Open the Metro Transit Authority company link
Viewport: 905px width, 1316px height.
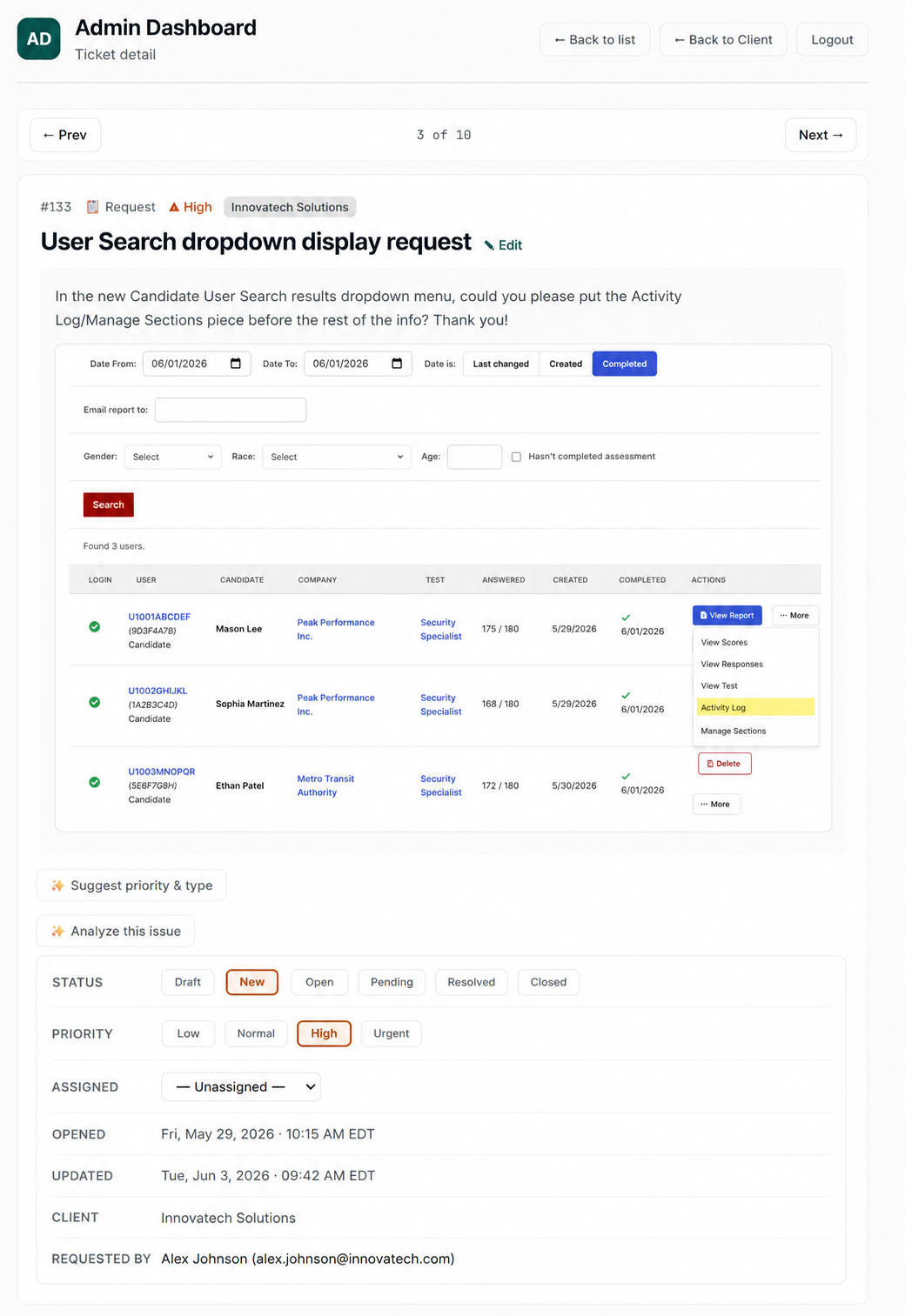click(325, 785)
